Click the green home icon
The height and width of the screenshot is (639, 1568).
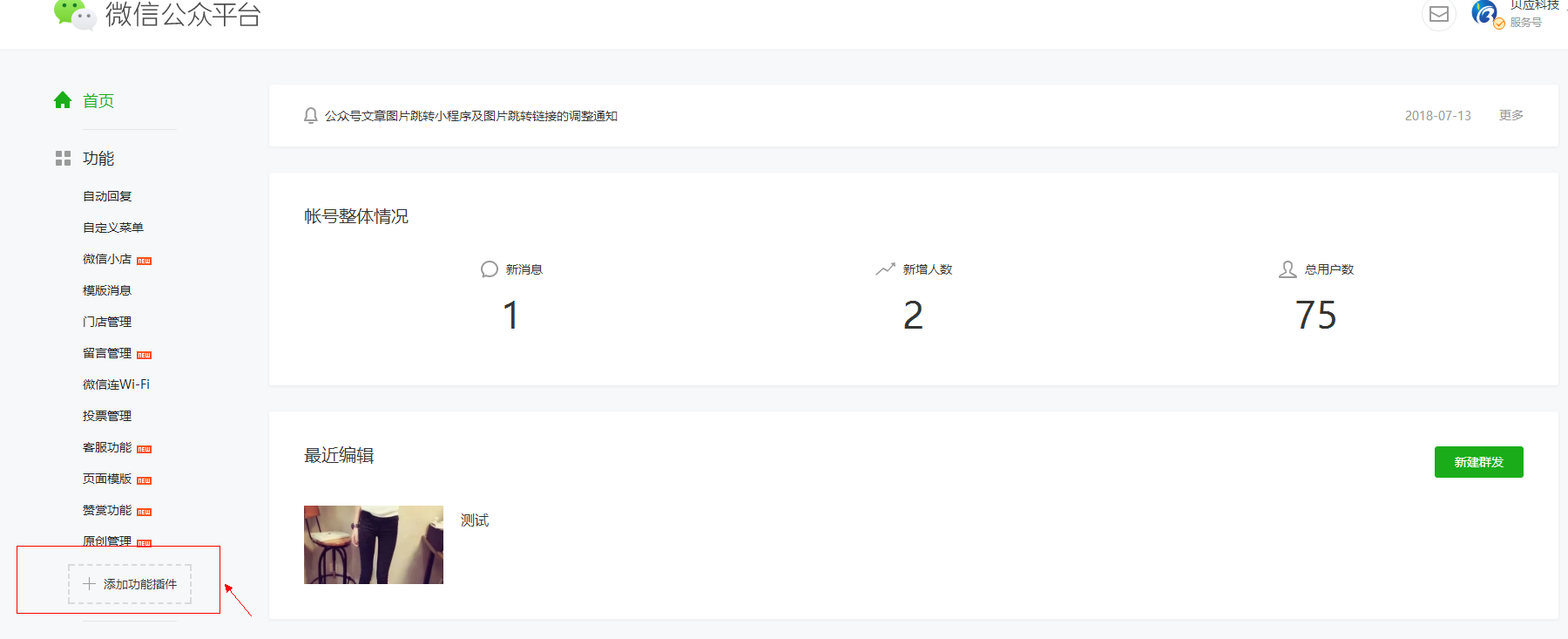click(63, 100)
